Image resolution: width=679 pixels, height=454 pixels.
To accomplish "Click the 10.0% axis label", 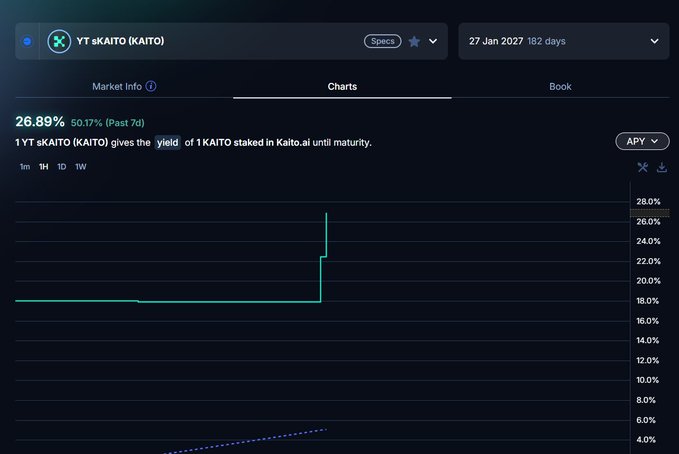I will click(647, 380).
